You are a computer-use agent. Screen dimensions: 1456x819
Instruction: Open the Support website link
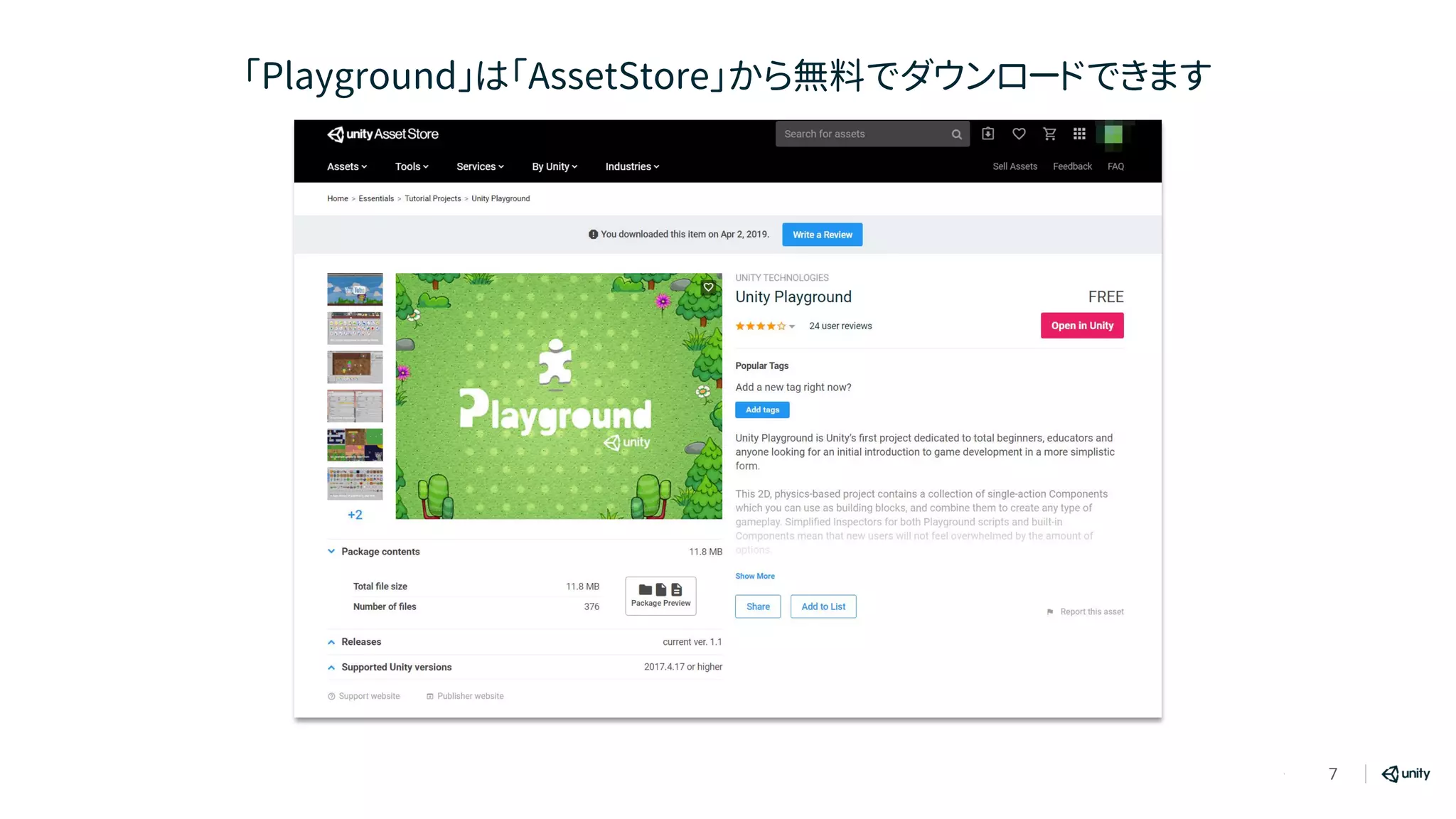pos(369,697)
